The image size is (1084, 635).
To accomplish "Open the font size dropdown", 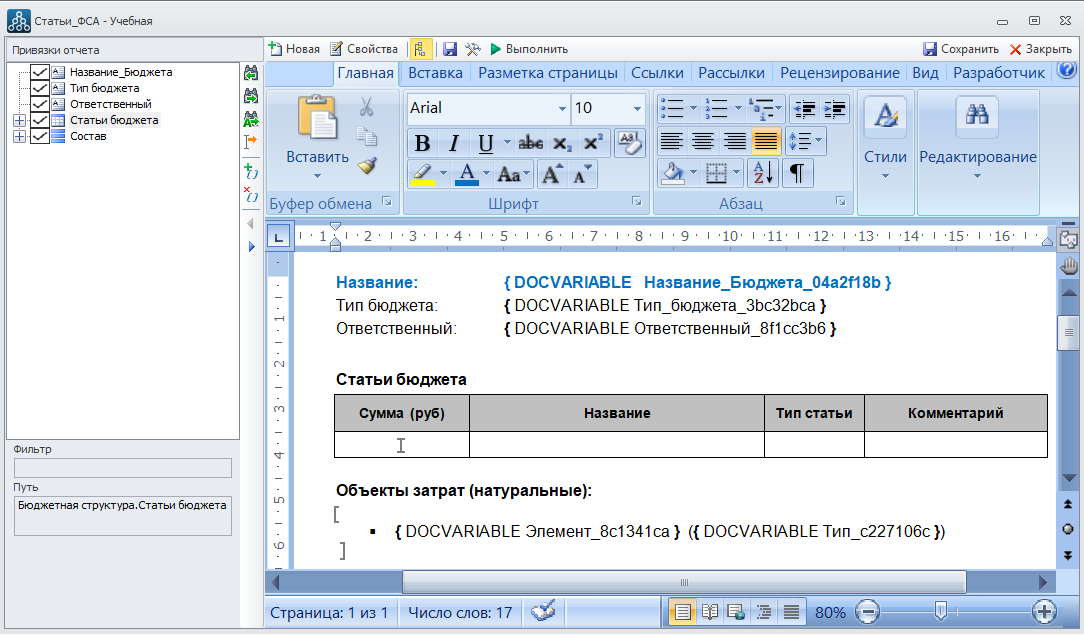I will click(637, 108).
